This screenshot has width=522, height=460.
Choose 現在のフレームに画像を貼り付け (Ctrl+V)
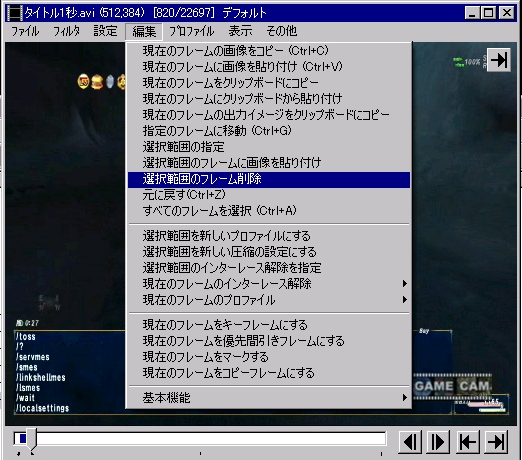pyautogui.click(x=269, y=67)
